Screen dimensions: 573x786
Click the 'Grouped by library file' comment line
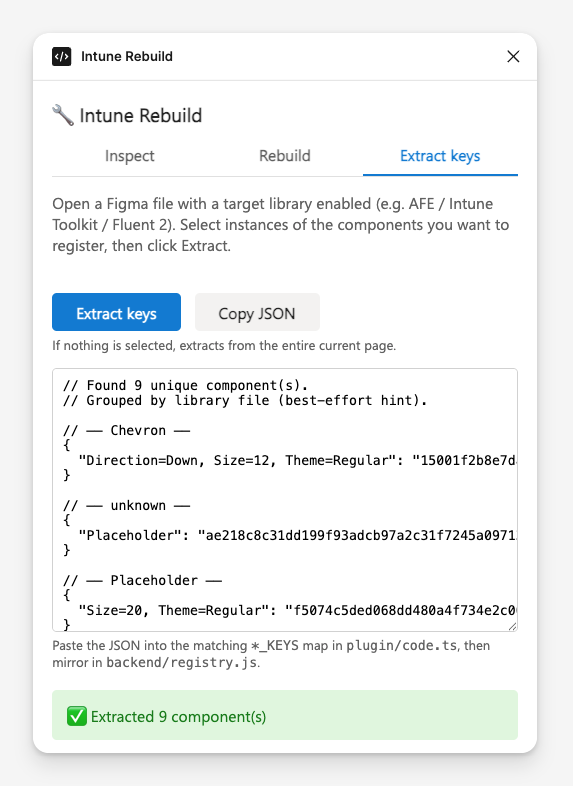tap(245, 401)
